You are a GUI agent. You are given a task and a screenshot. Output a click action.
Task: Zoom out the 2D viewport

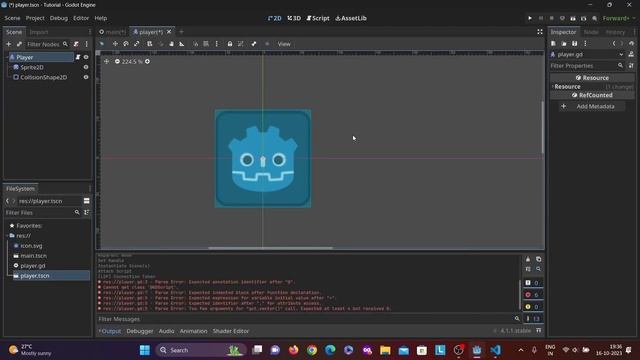(x=117, y=61)
